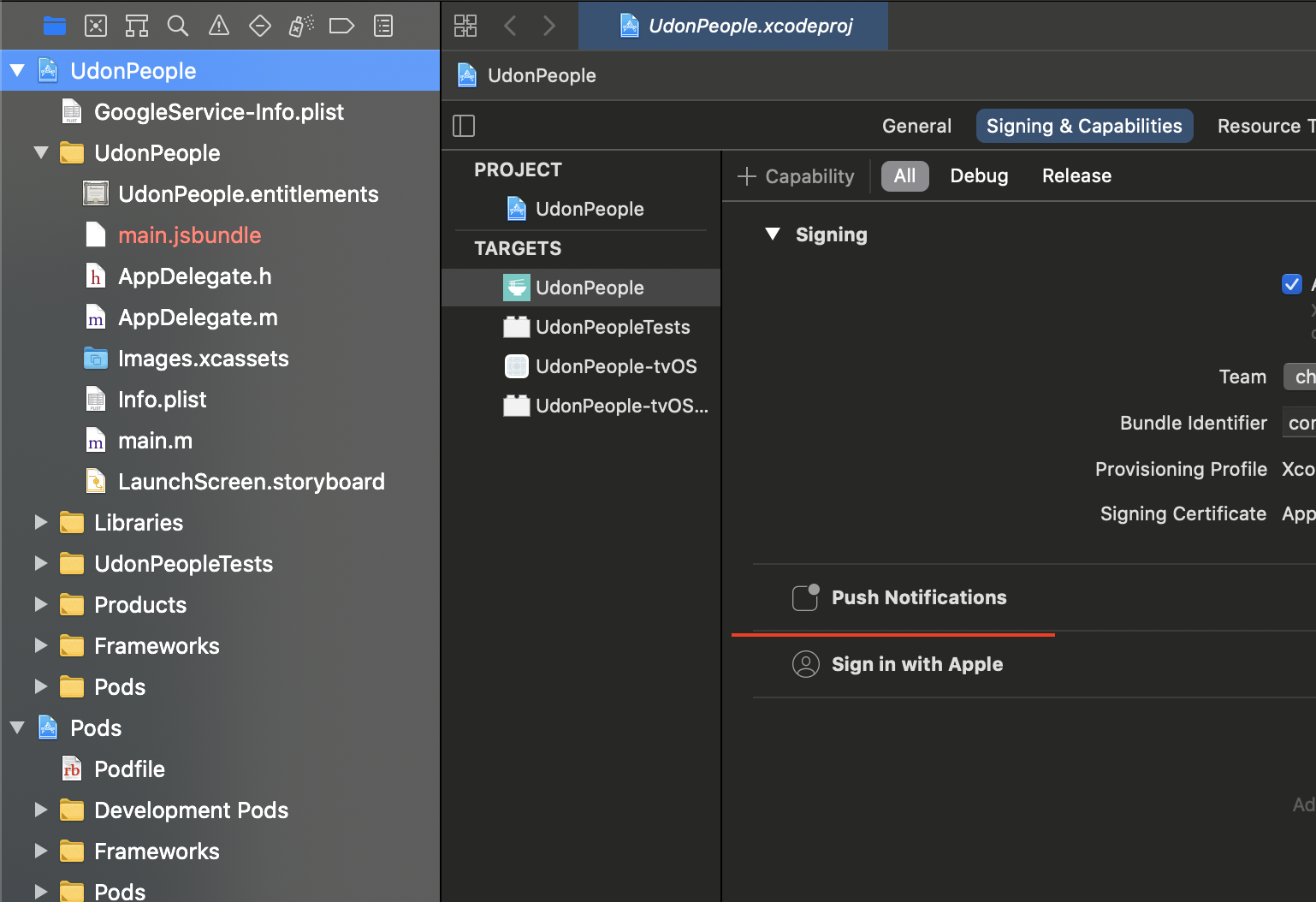Open the Source Control navigator
Viewport: 1316px width, 902px height.
(96, 27)
